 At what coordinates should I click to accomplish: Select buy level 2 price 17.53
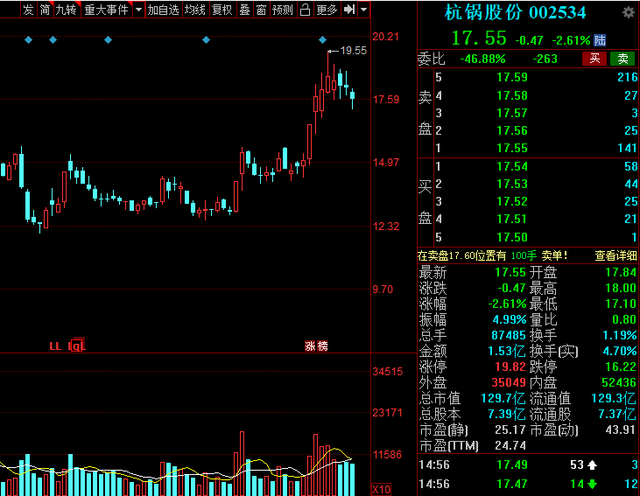click(512, 184)
